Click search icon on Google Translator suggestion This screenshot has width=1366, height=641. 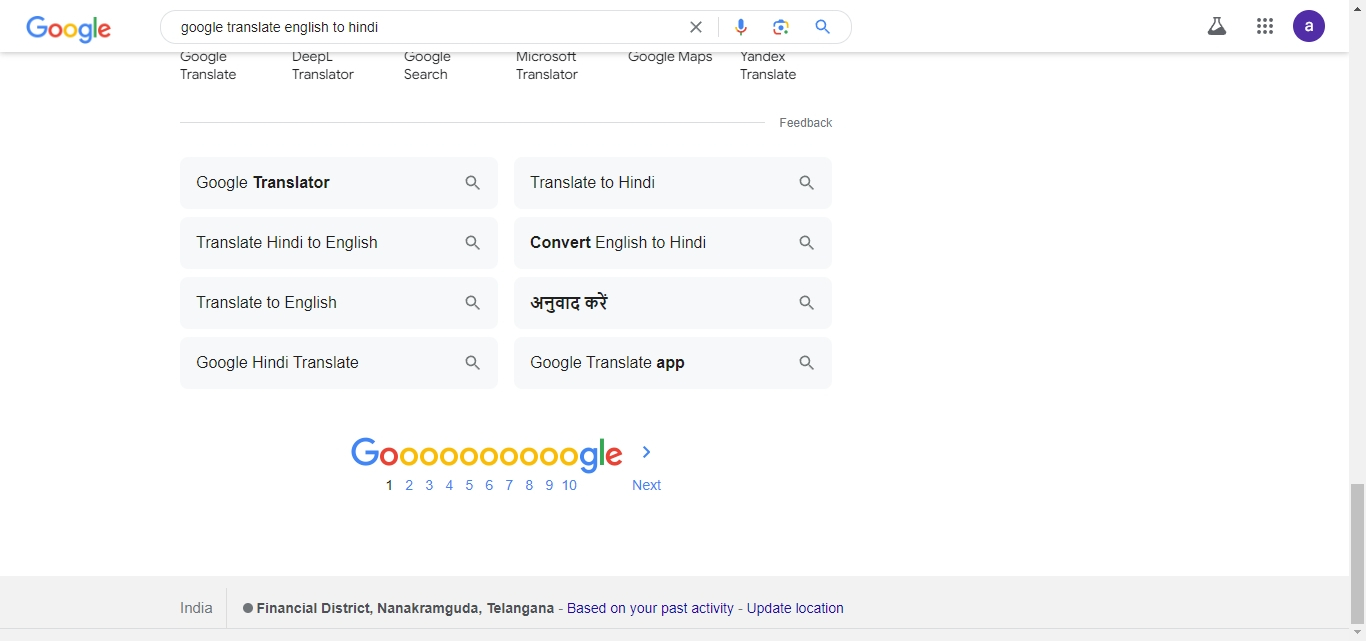coord(473,183)
